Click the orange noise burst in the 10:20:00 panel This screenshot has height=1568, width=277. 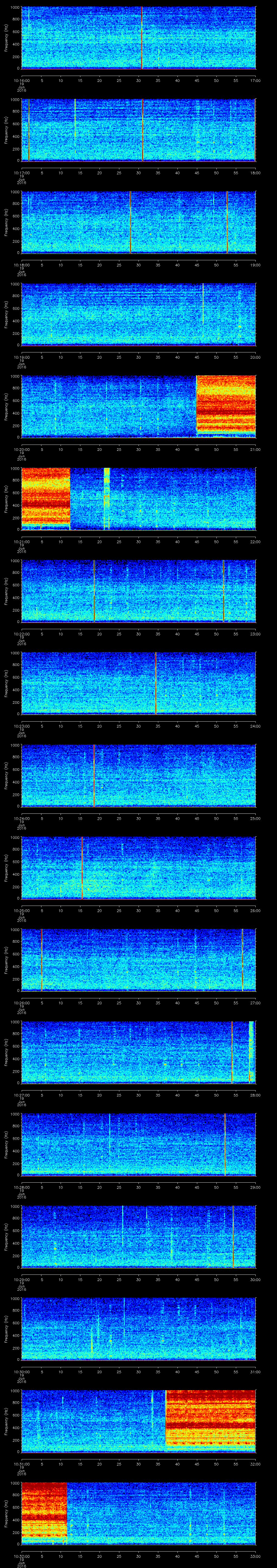pyautogui.click(x=226, y=405)
